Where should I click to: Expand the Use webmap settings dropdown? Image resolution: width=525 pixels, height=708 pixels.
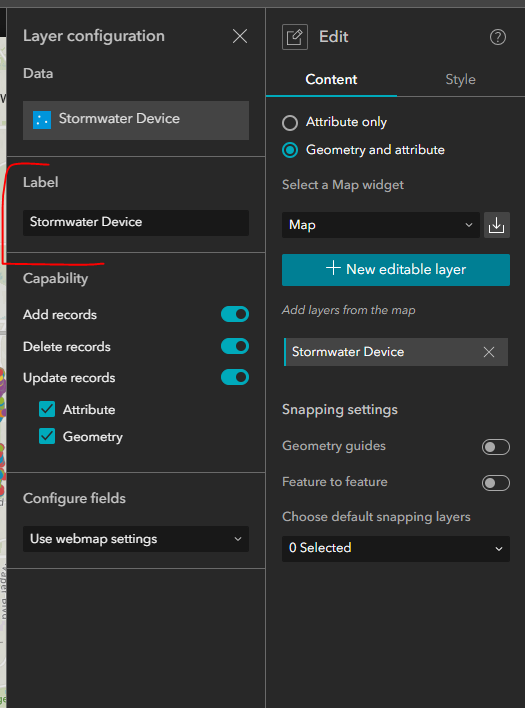click(x=136, y=539)
